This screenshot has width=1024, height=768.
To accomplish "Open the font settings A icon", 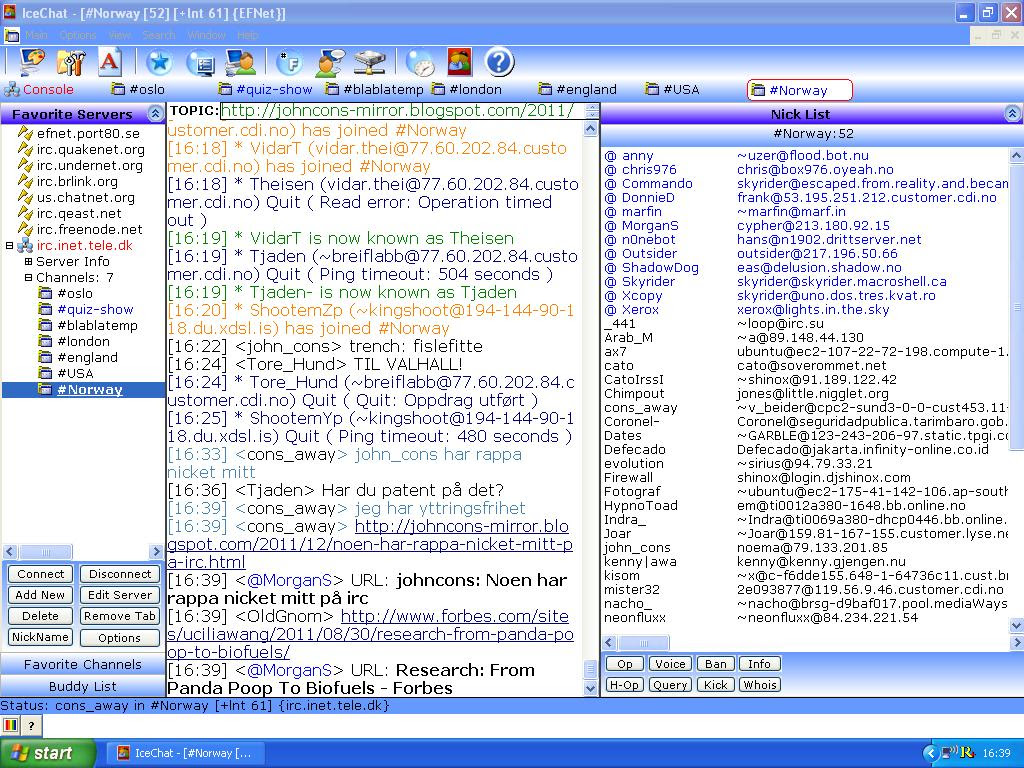I will pos(110,62).
